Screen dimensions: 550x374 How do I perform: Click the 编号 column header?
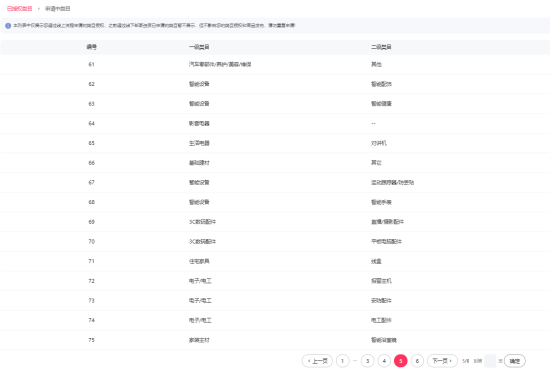pos(92,47)
